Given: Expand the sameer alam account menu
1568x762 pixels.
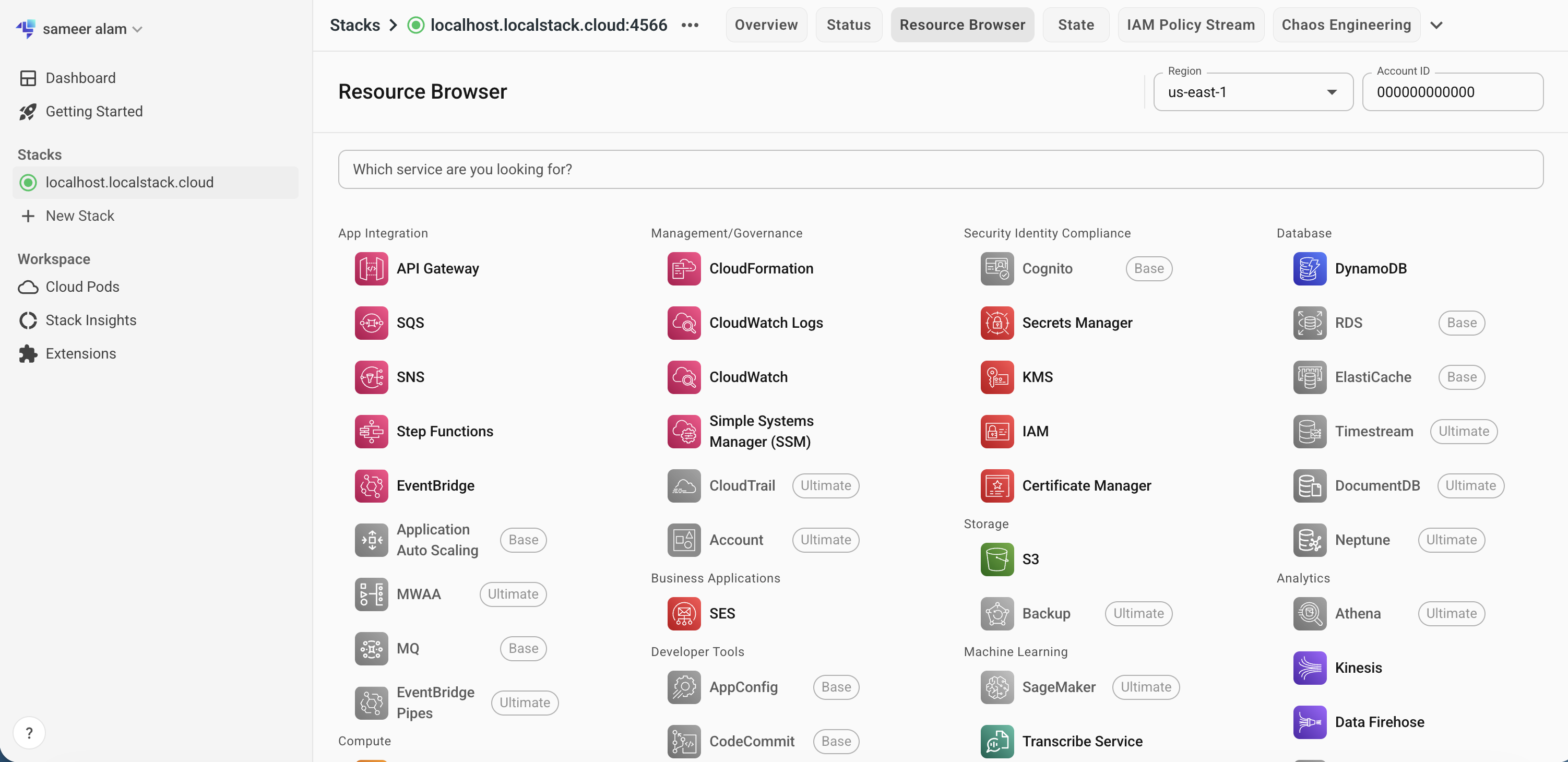Looking at the screenshot, I should pos(80,29).
